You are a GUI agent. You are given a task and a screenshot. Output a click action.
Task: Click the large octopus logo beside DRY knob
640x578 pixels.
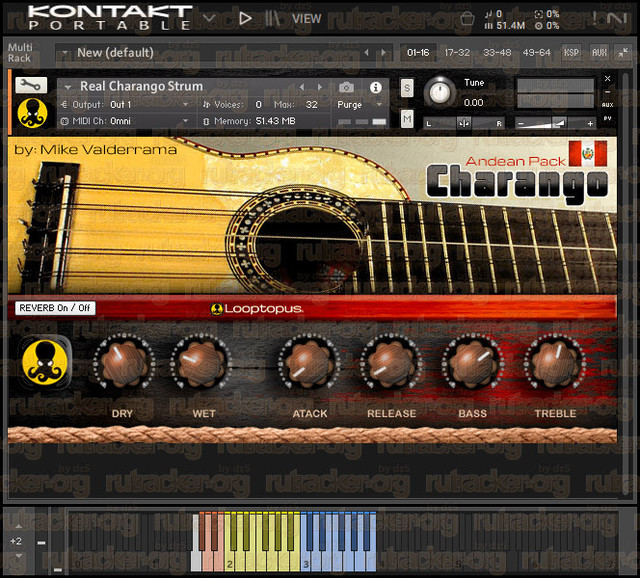[x=45, y=362]
